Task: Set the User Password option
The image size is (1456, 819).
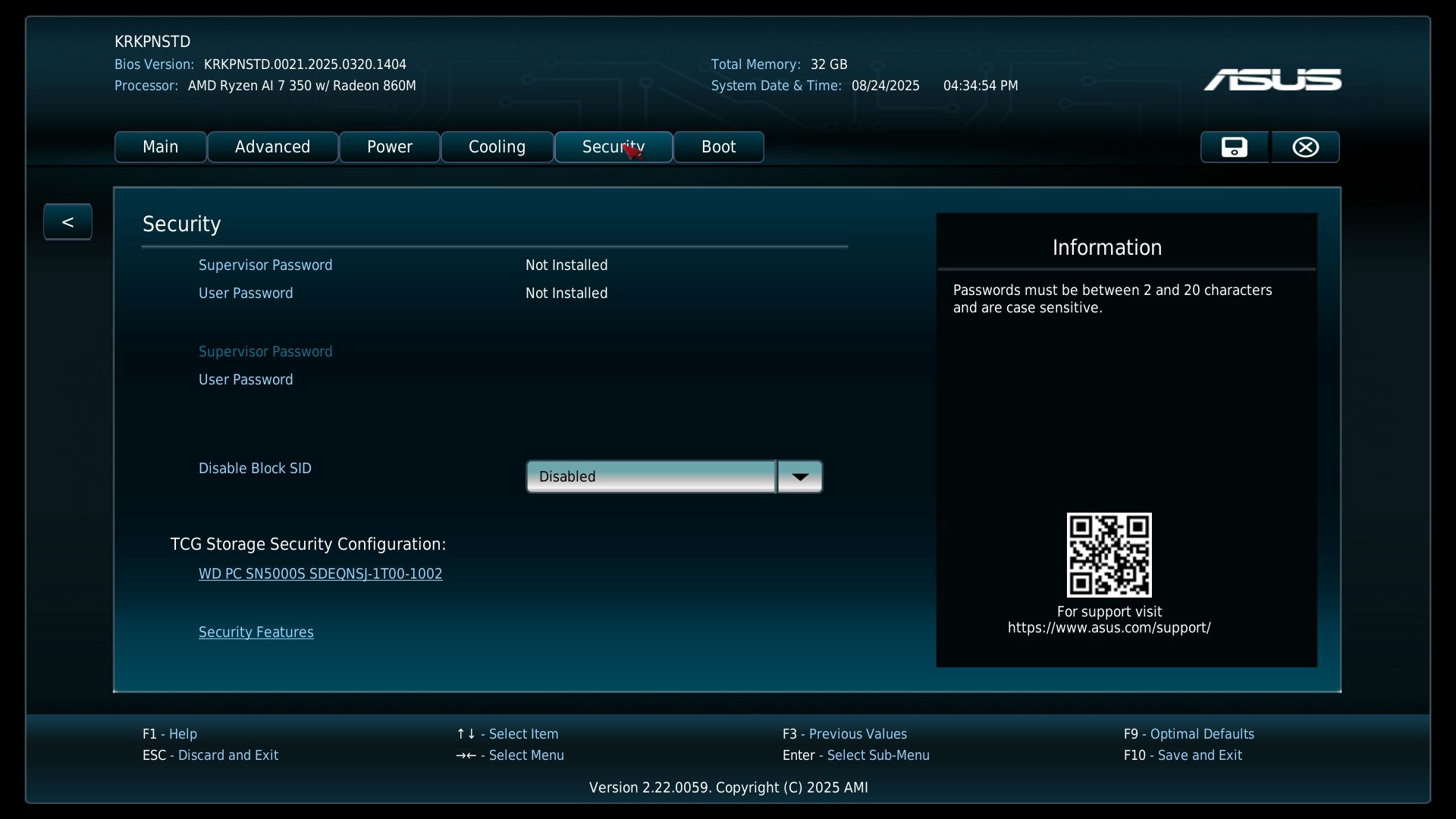Action: click(x=246, y=380)
